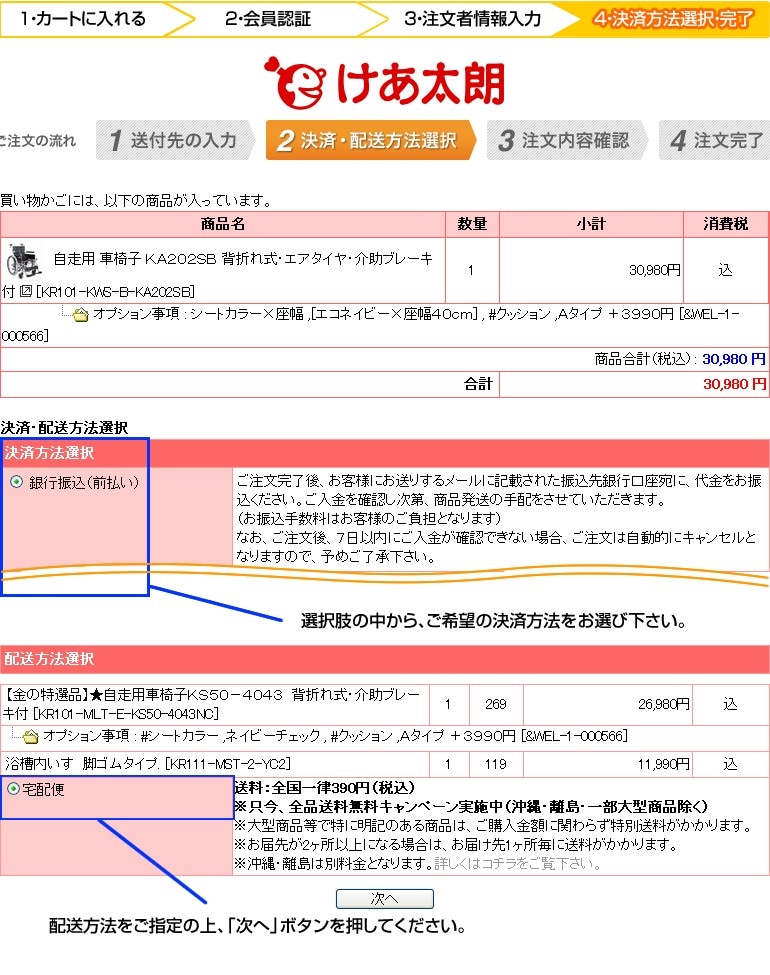Click the 4·決済方法選択·完了 step
The height and width of the screenshot is (975, 770).
[671, 18]
